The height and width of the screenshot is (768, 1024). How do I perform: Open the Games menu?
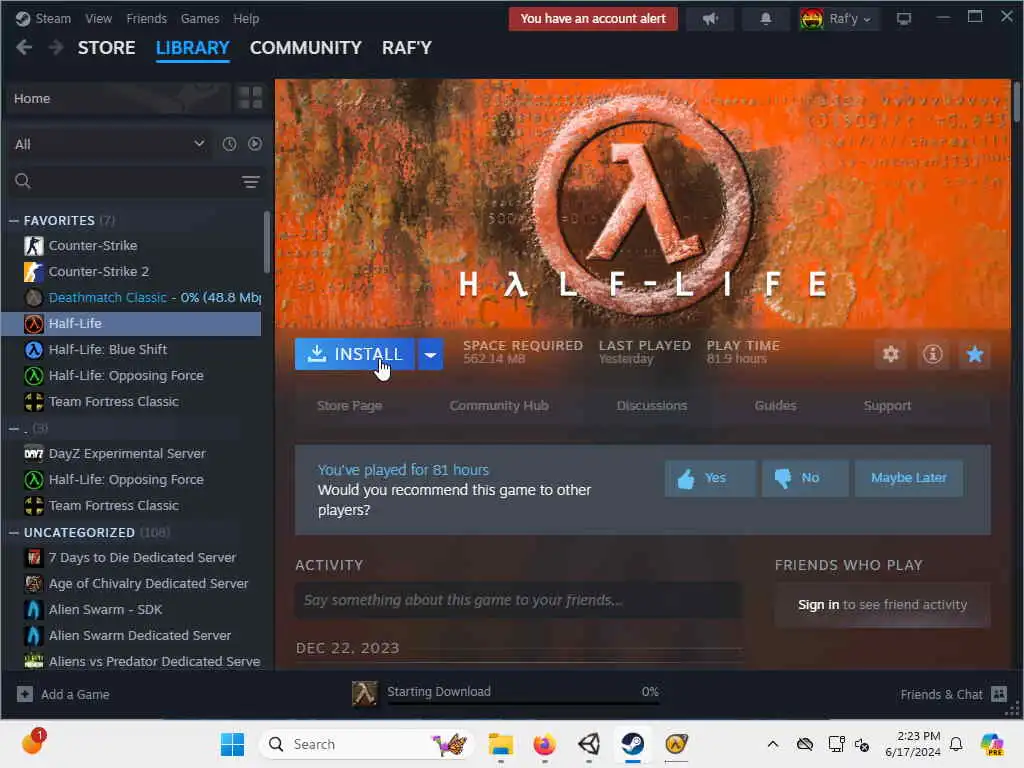200,18
